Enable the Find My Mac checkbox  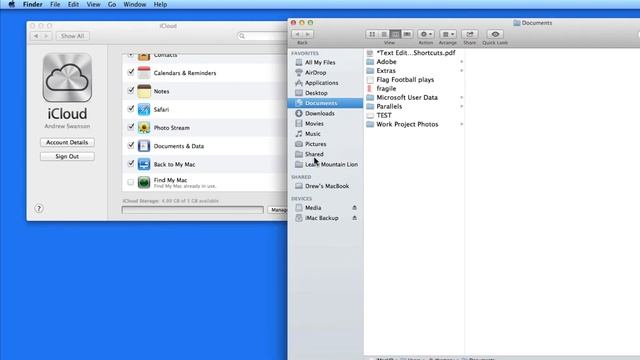131,182
